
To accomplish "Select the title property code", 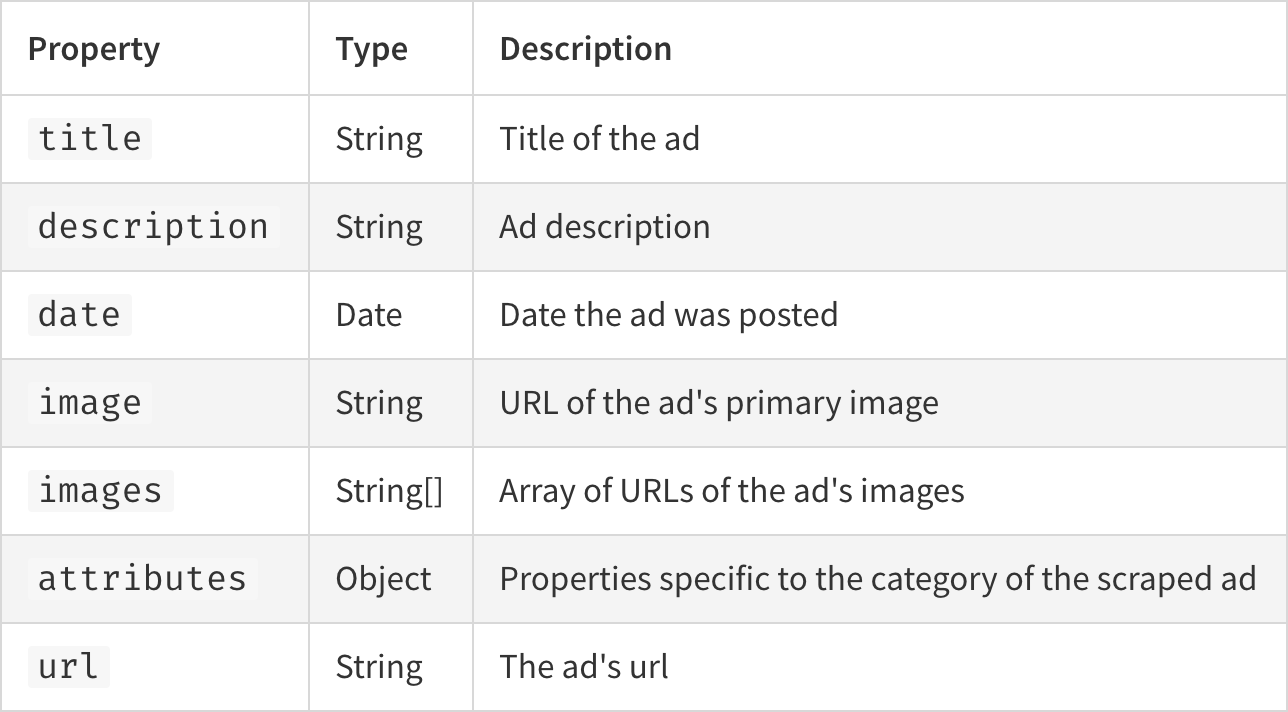I will coord(90,138).
